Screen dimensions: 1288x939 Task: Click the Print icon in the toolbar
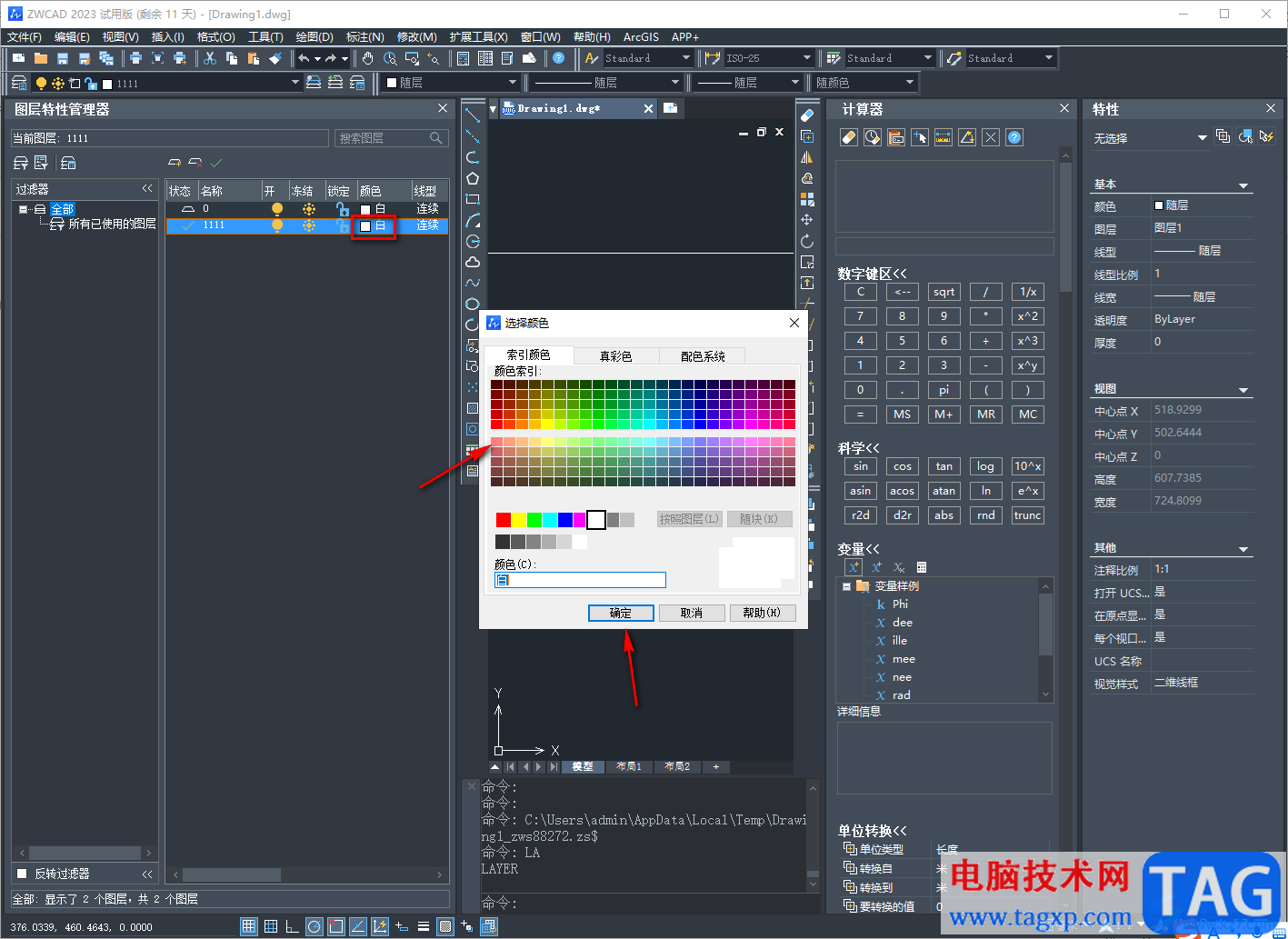tap(135, 58)
